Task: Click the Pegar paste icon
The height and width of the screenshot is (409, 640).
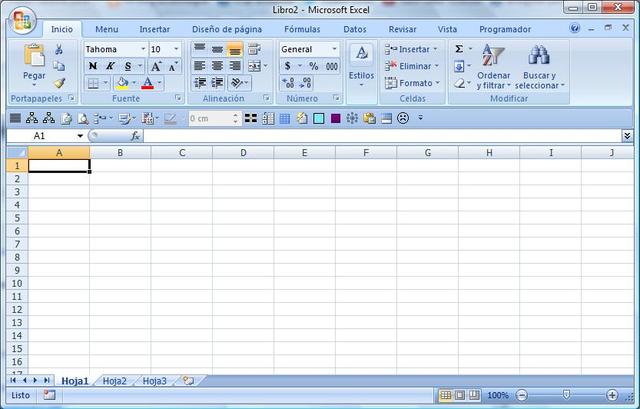Action: pos(34,55)
